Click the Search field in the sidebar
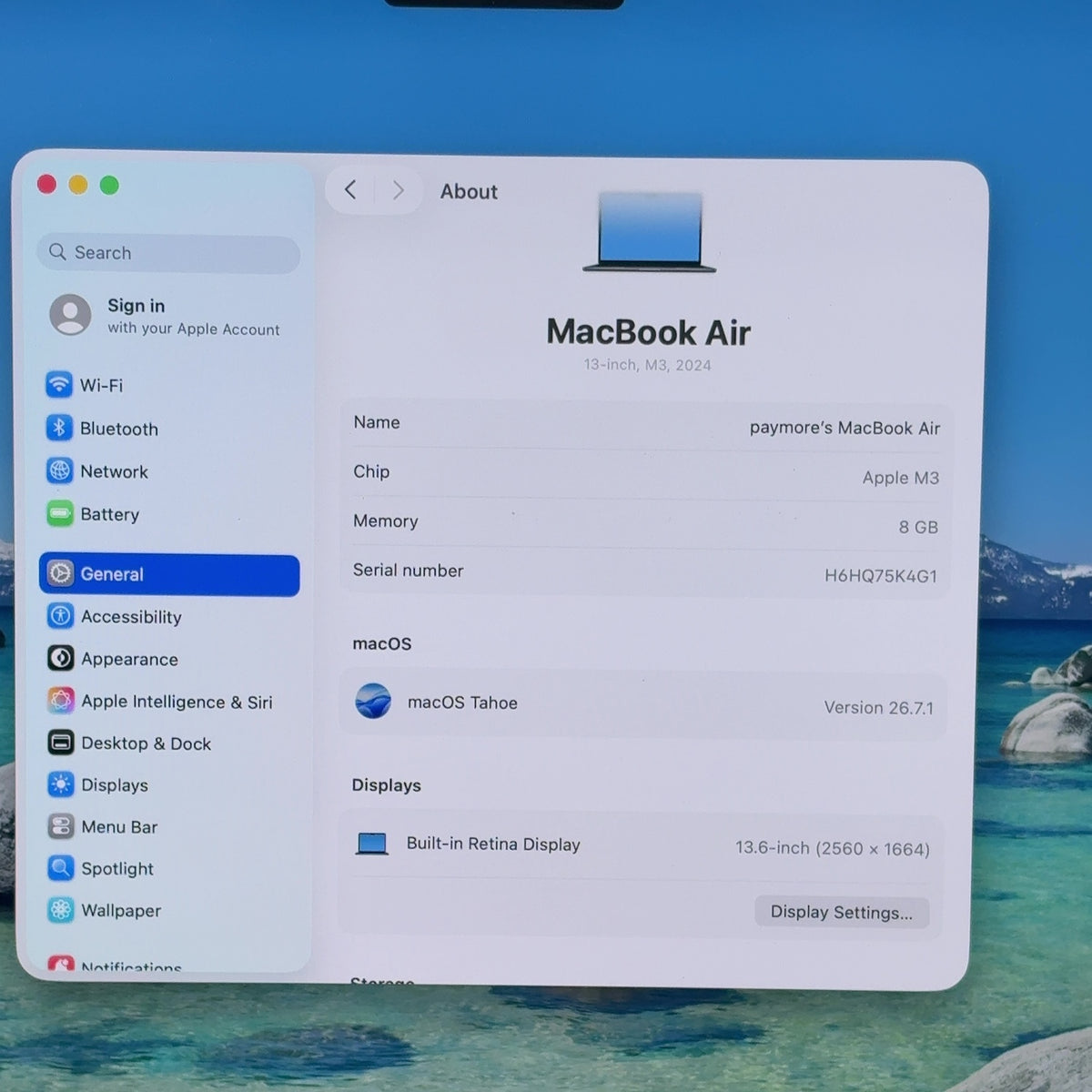The width and height of the screenshot is (1092, 1092). (168, 253)
